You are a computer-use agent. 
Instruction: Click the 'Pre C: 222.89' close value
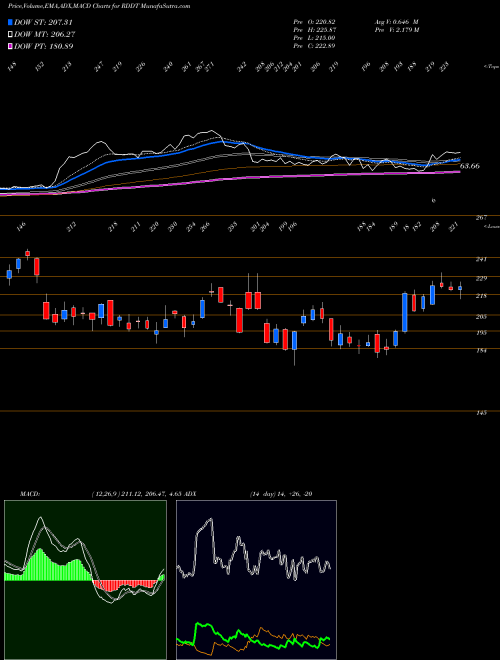(314, 46)
